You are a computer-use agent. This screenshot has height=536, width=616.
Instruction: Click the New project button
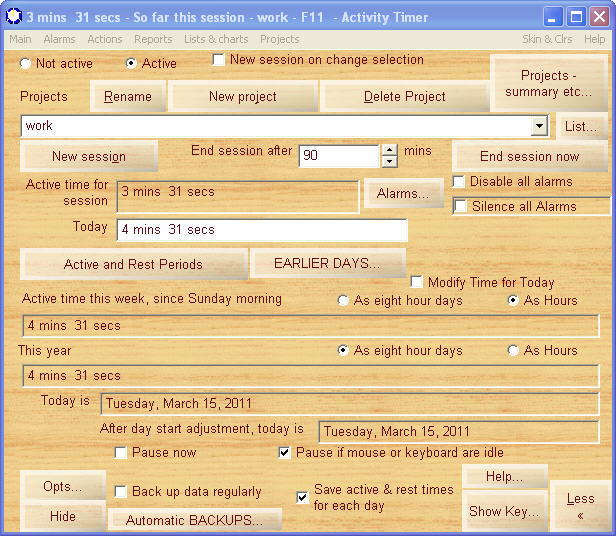tap(243, 96)
